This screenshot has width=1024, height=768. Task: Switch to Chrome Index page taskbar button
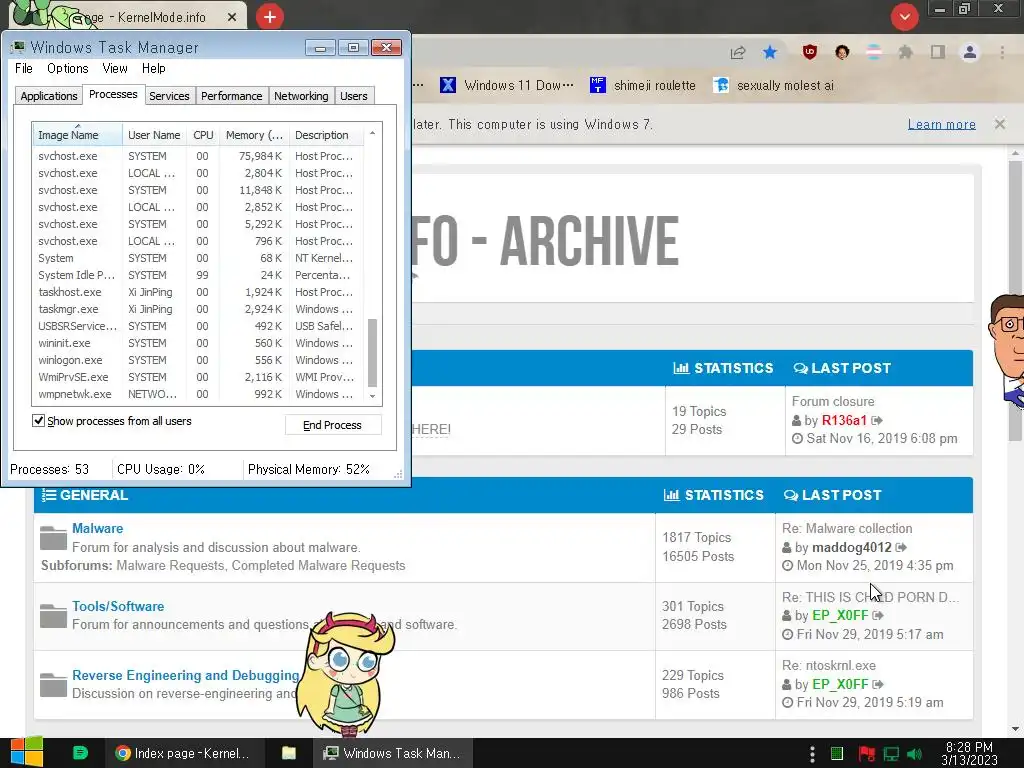(x=184, y=753)
